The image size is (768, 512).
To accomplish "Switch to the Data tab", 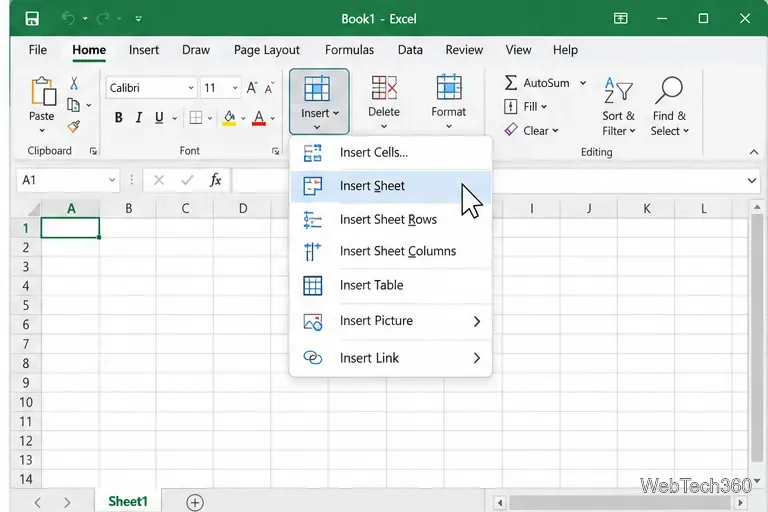I will click(410, 50).
